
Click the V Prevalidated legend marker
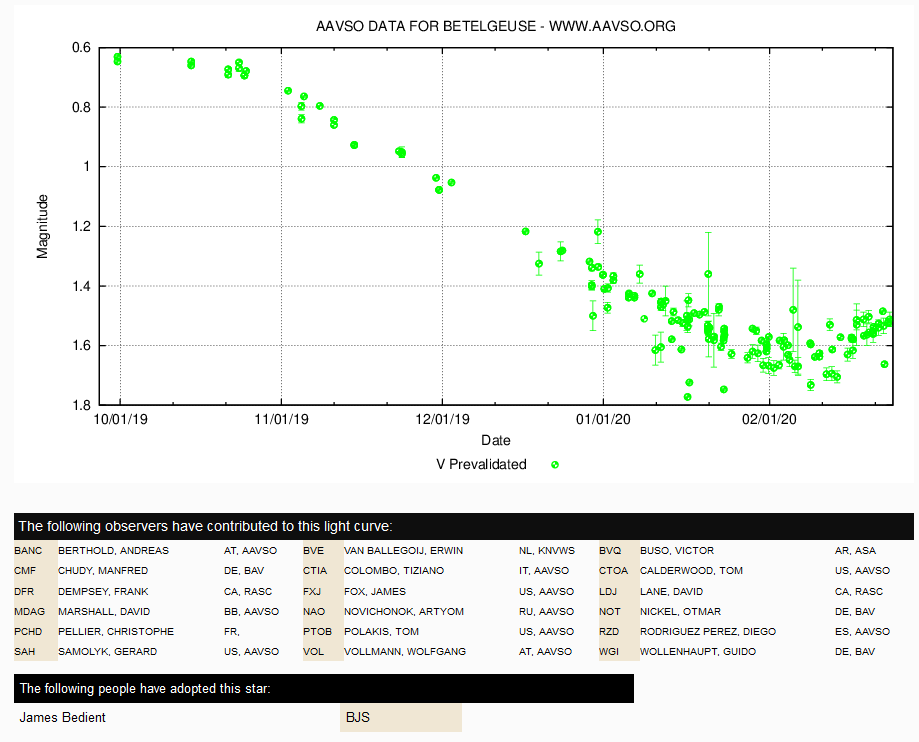coord(554,465)
